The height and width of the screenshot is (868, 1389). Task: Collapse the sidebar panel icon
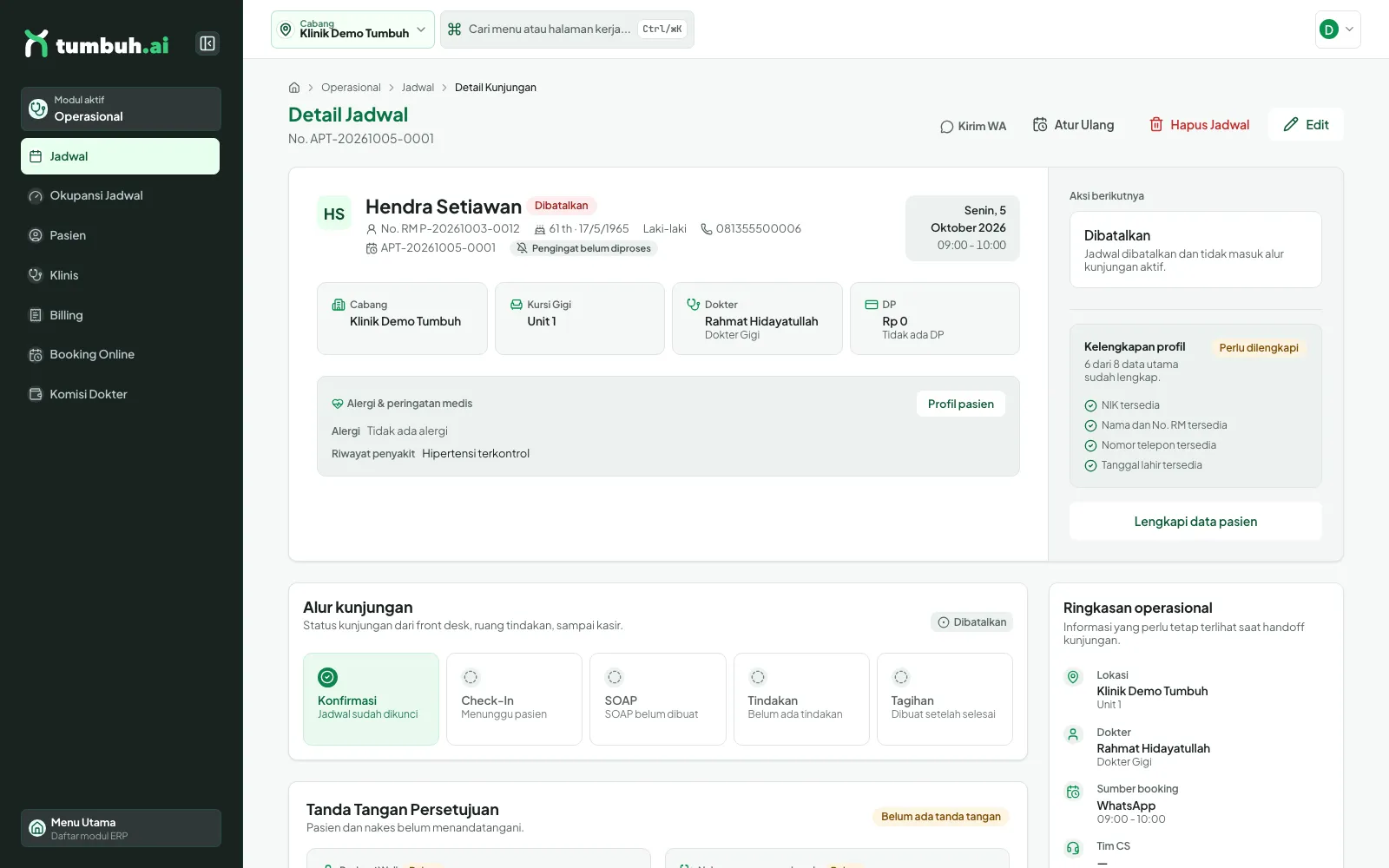coord(207,43)
